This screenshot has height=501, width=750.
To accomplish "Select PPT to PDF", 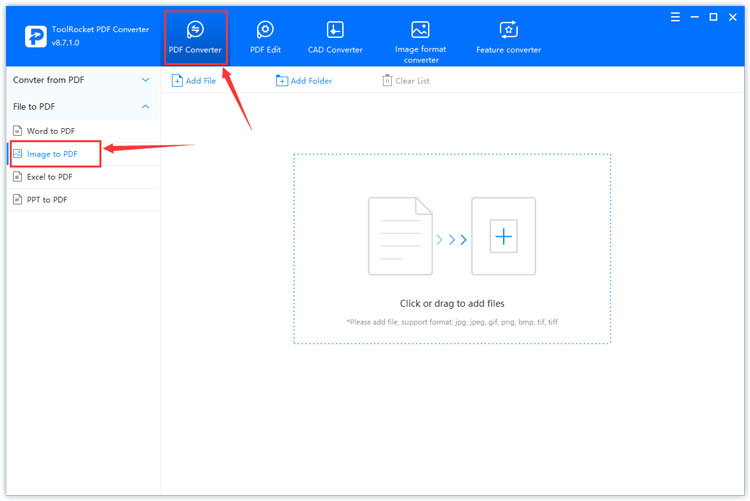I will 84,200.
